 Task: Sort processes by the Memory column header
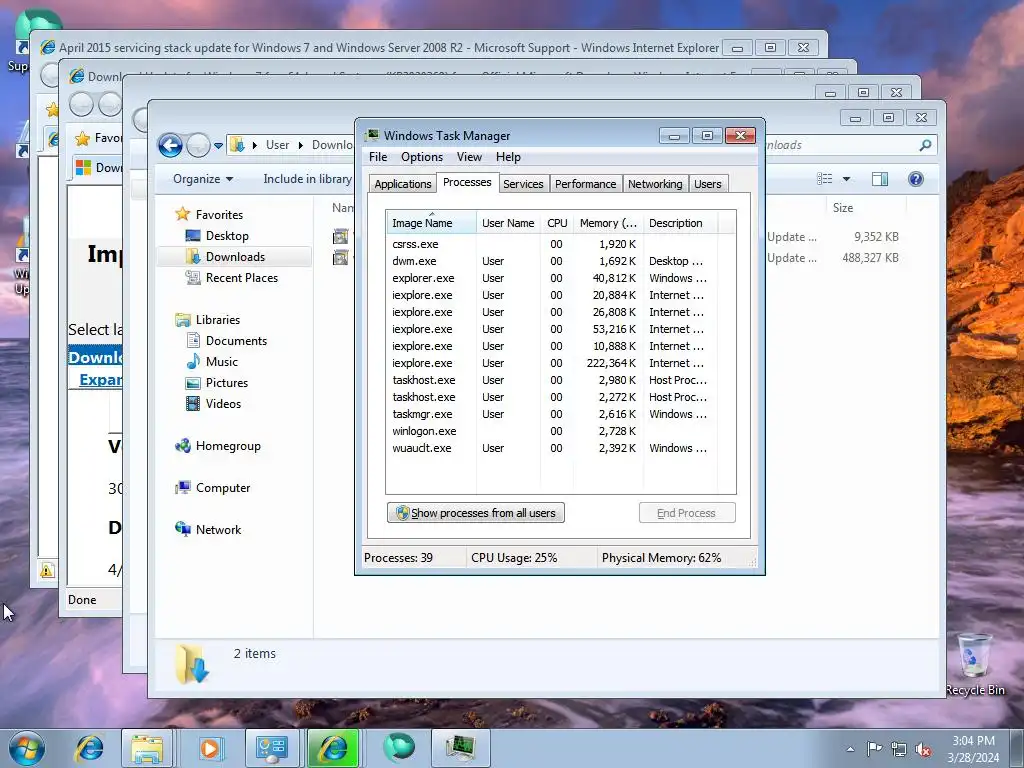point(608,223)
